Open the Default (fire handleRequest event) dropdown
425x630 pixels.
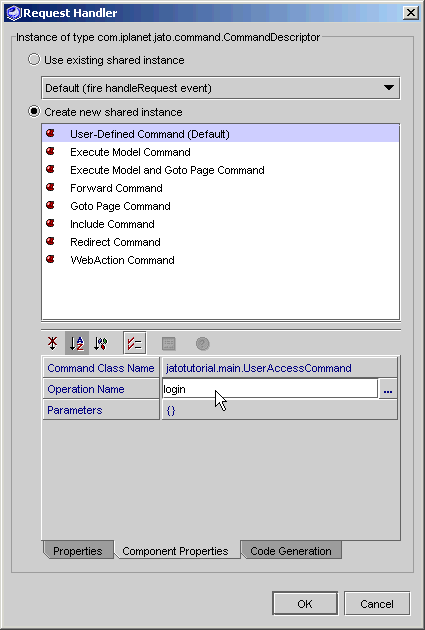[221, 88]
